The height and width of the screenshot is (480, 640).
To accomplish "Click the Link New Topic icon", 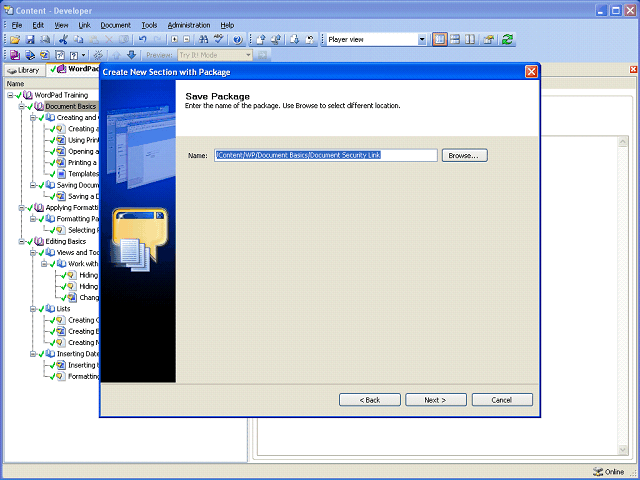I will pos(45,55).
